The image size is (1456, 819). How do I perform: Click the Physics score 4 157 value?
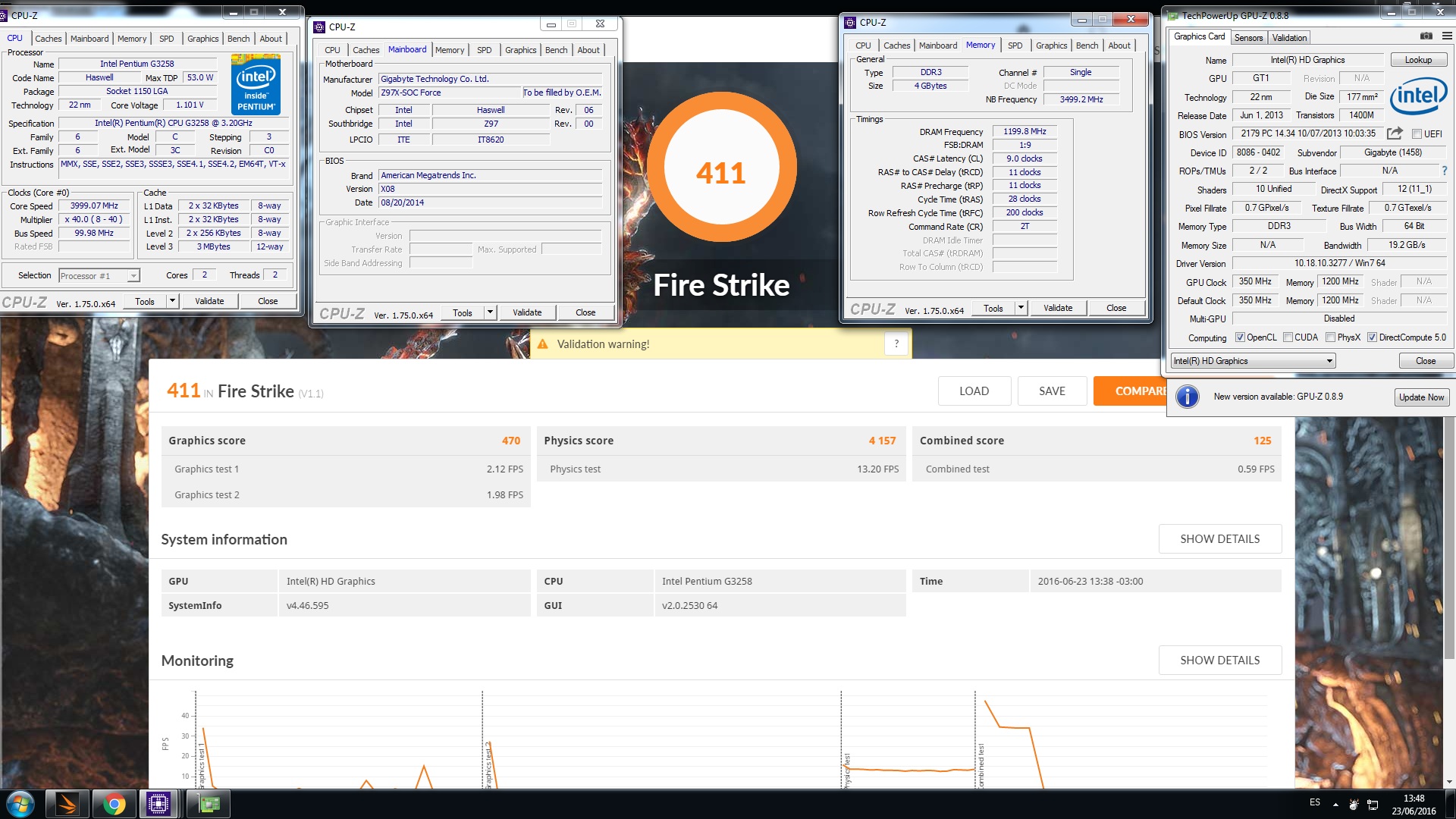(x=882, y=441)
